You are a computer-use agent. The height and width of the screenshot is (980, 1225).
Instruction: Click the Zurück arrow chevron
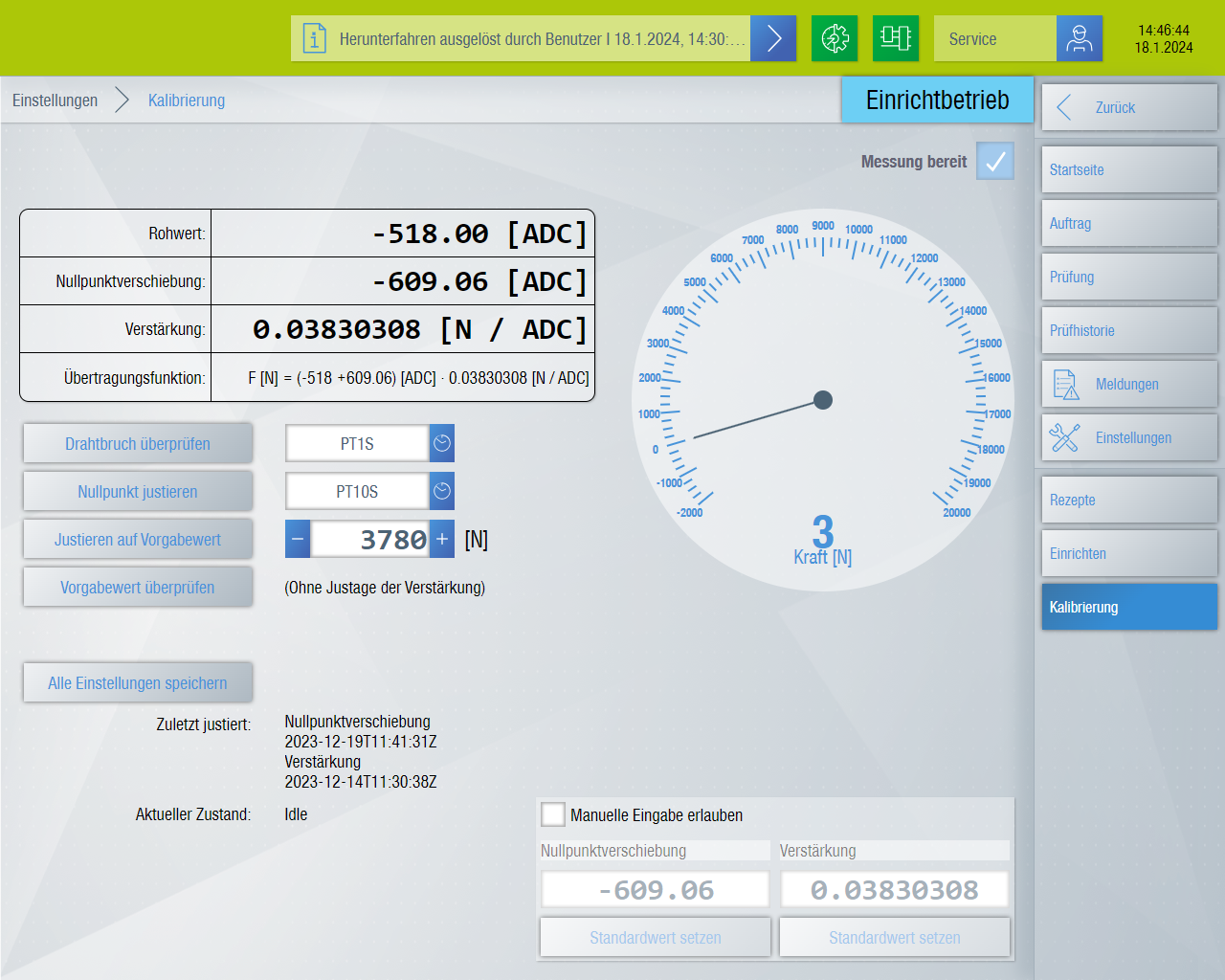coord(1064,107)
